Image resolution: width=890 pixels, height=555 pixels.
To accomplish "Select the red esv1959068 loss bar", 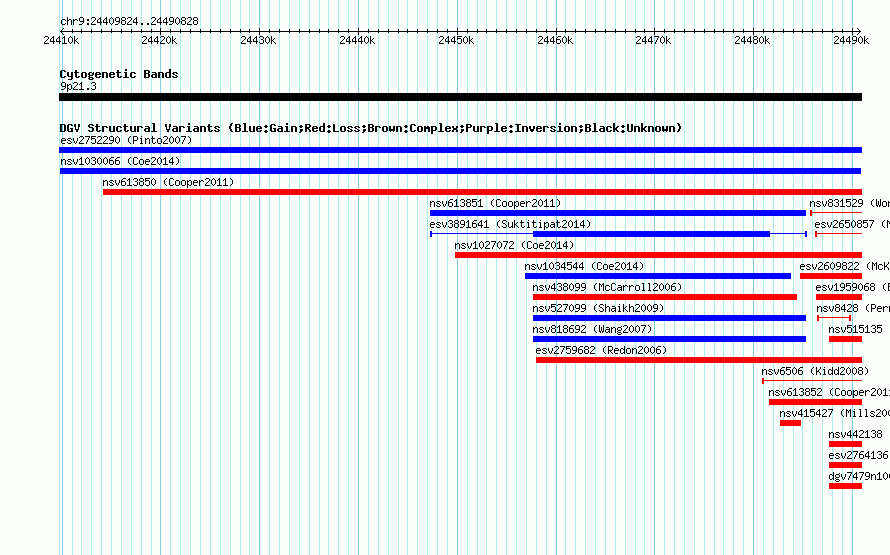I will [839, 297].
